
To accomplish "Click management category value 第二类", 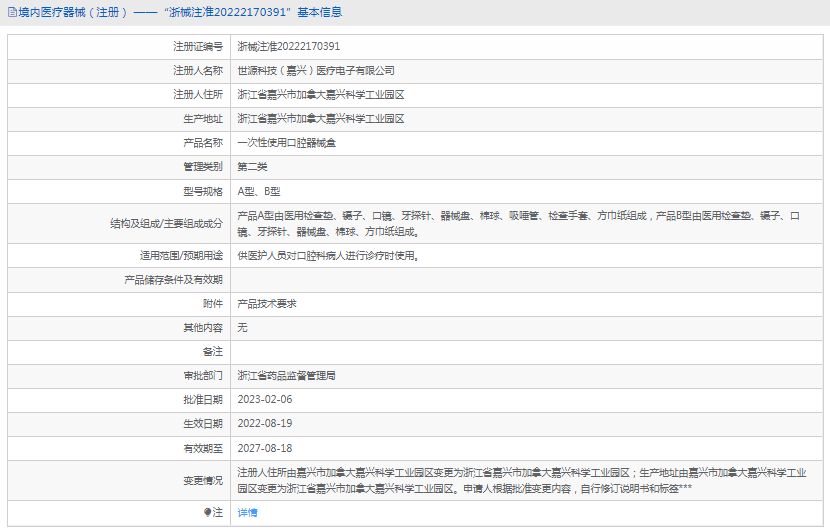I will click(252, 167).
